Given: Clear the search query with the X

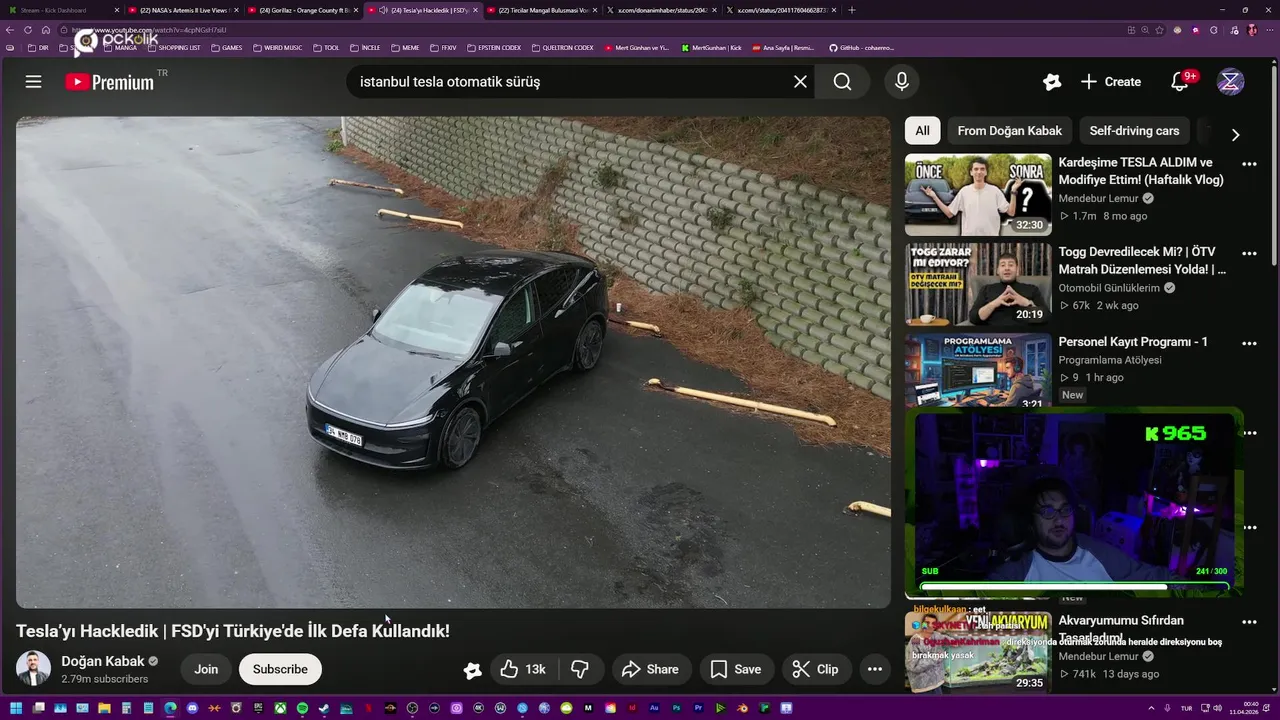Looking at the screenshot, I should (x=800, y=82).
